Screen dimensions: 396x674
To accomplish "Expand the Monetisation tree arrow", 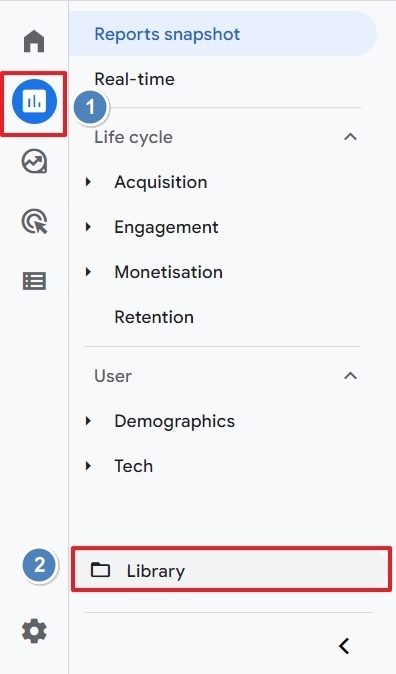I will coord(89,272).
